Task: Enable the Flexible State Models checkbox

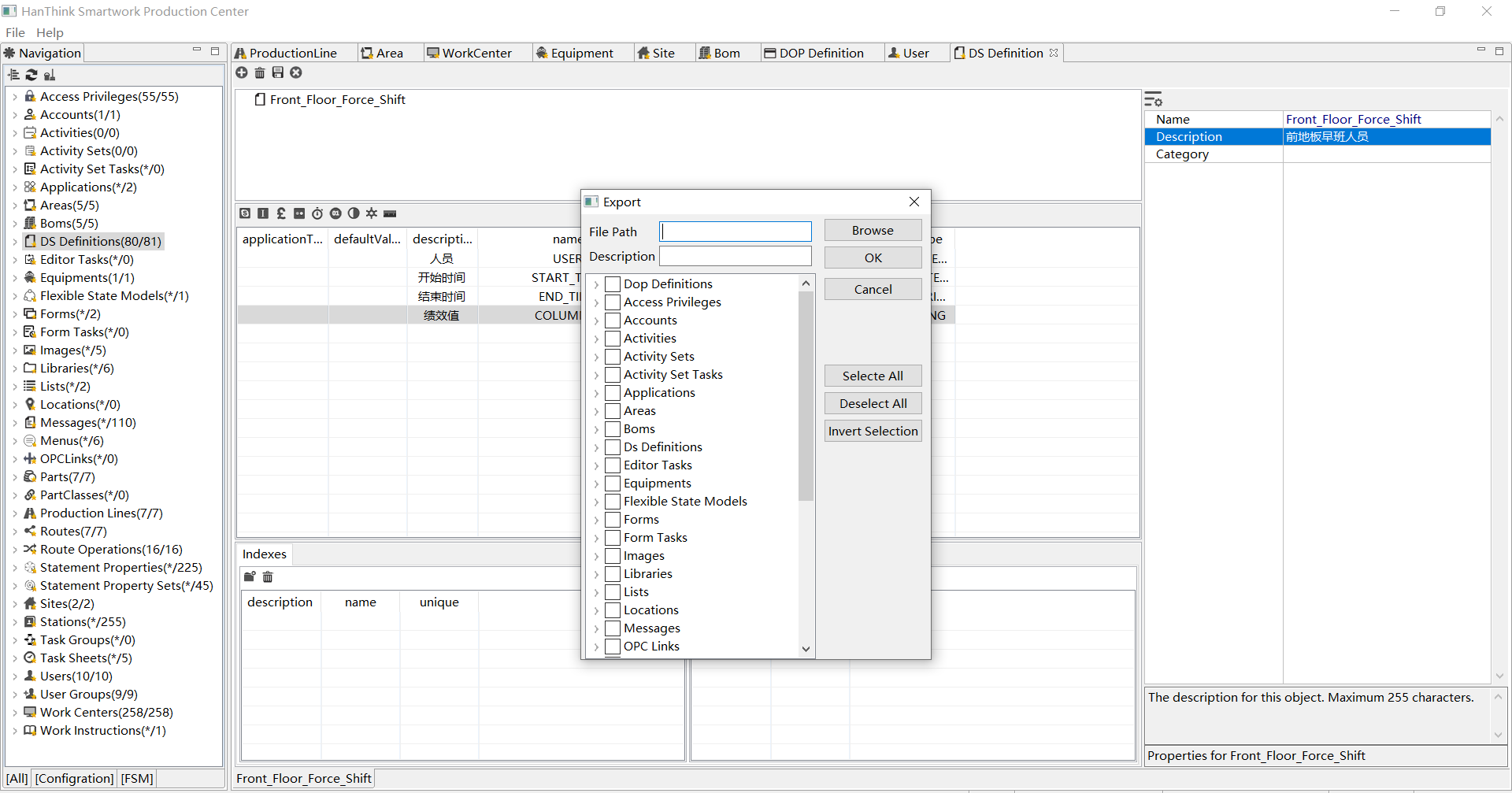Action: point(613,502)
